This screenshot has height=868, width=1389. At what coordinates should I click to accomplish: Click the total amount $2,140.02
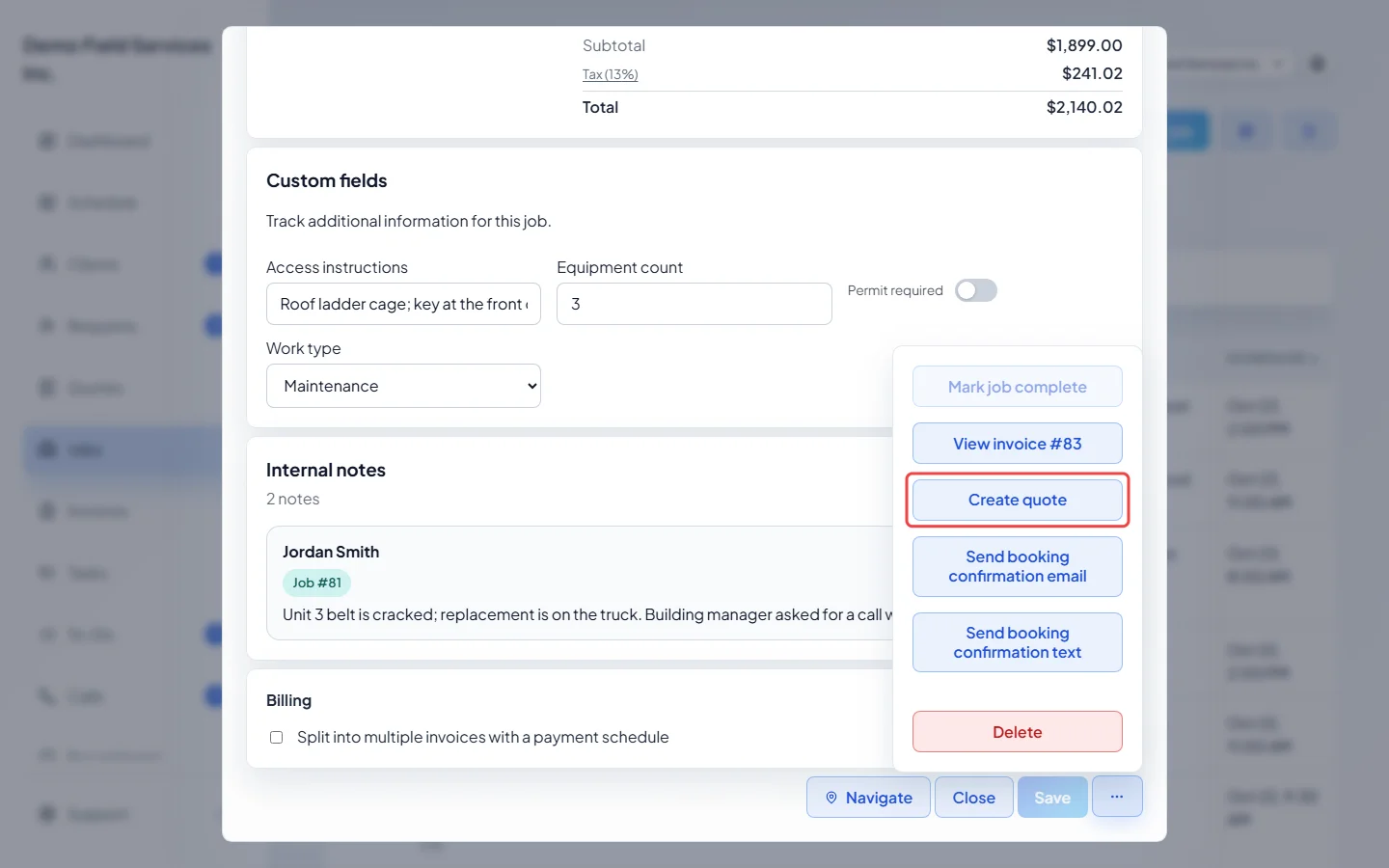point(1084,107)
